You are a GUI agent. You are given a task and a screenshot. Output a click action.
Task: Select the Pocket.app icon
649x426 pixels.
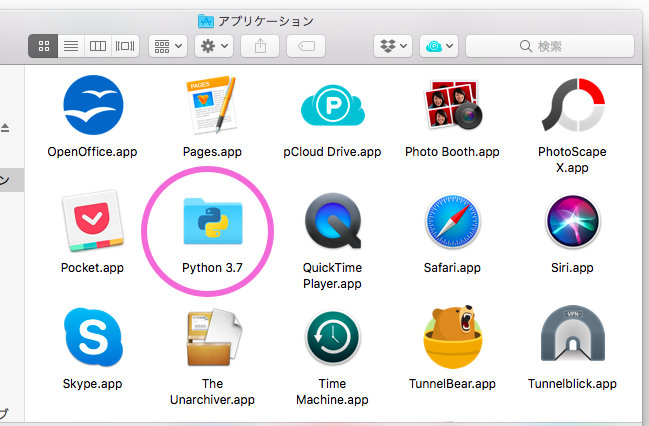93,221
